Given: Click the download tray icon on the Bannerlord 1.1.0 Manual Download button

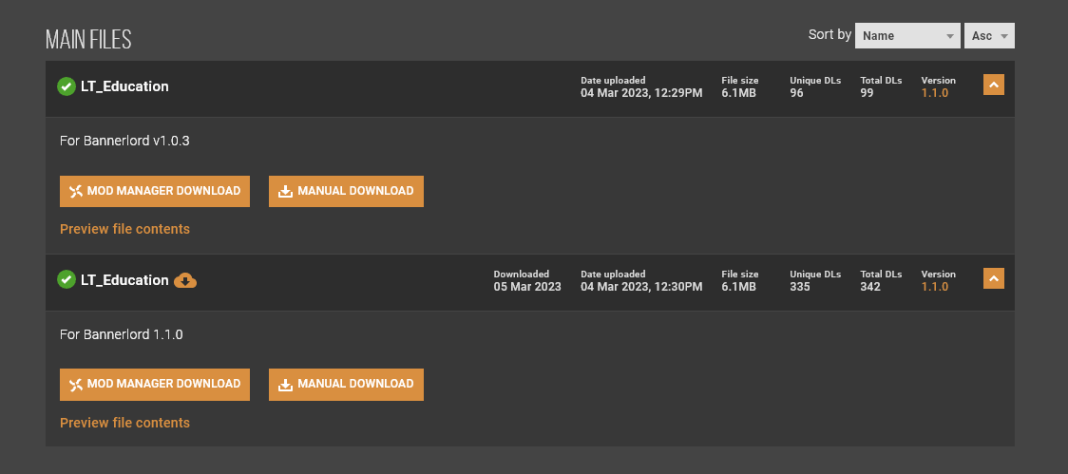Looking at the screenshot, I should [285, 384].
